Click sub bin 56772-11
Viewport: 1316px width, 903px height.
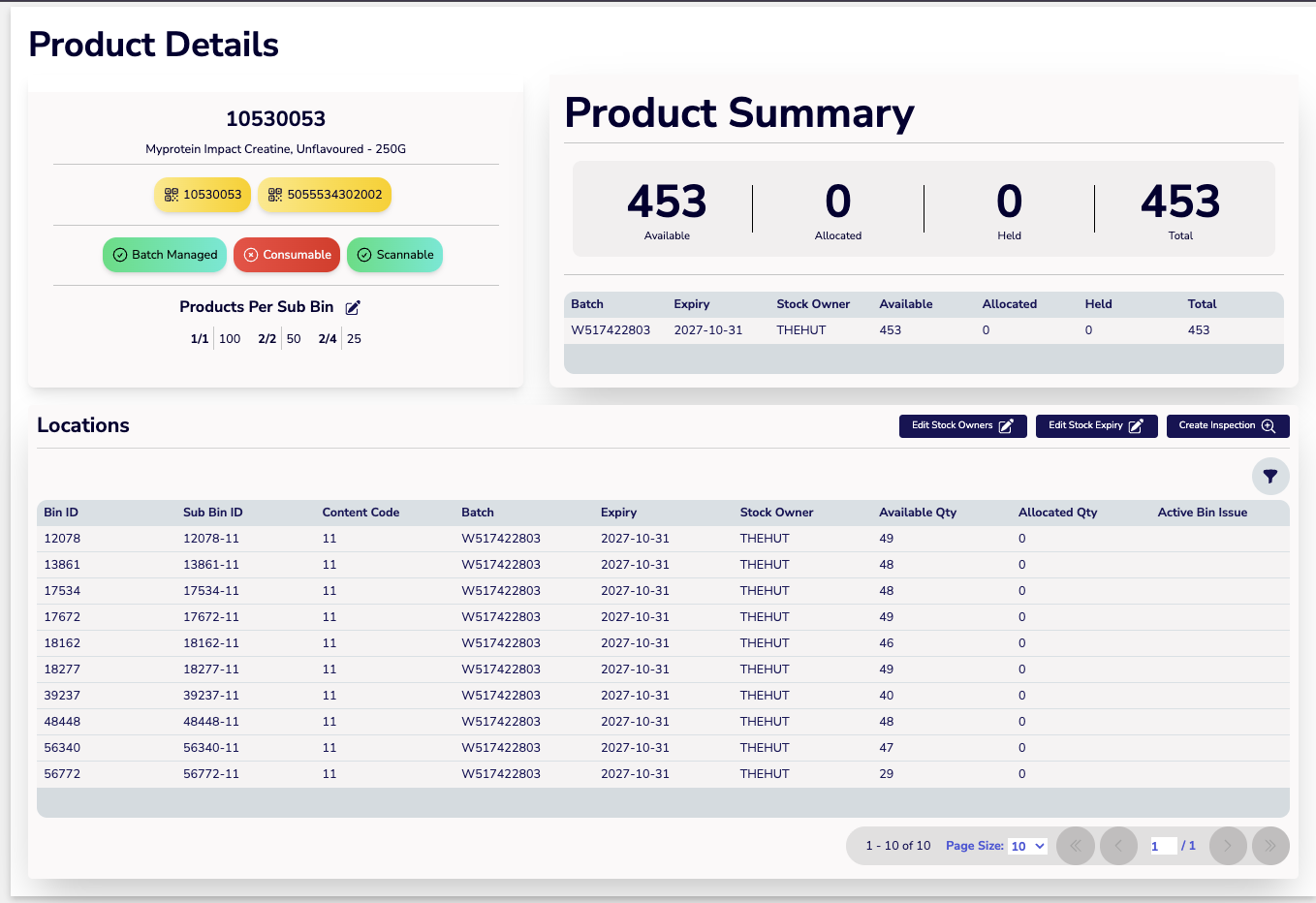[x=211, y=774]
